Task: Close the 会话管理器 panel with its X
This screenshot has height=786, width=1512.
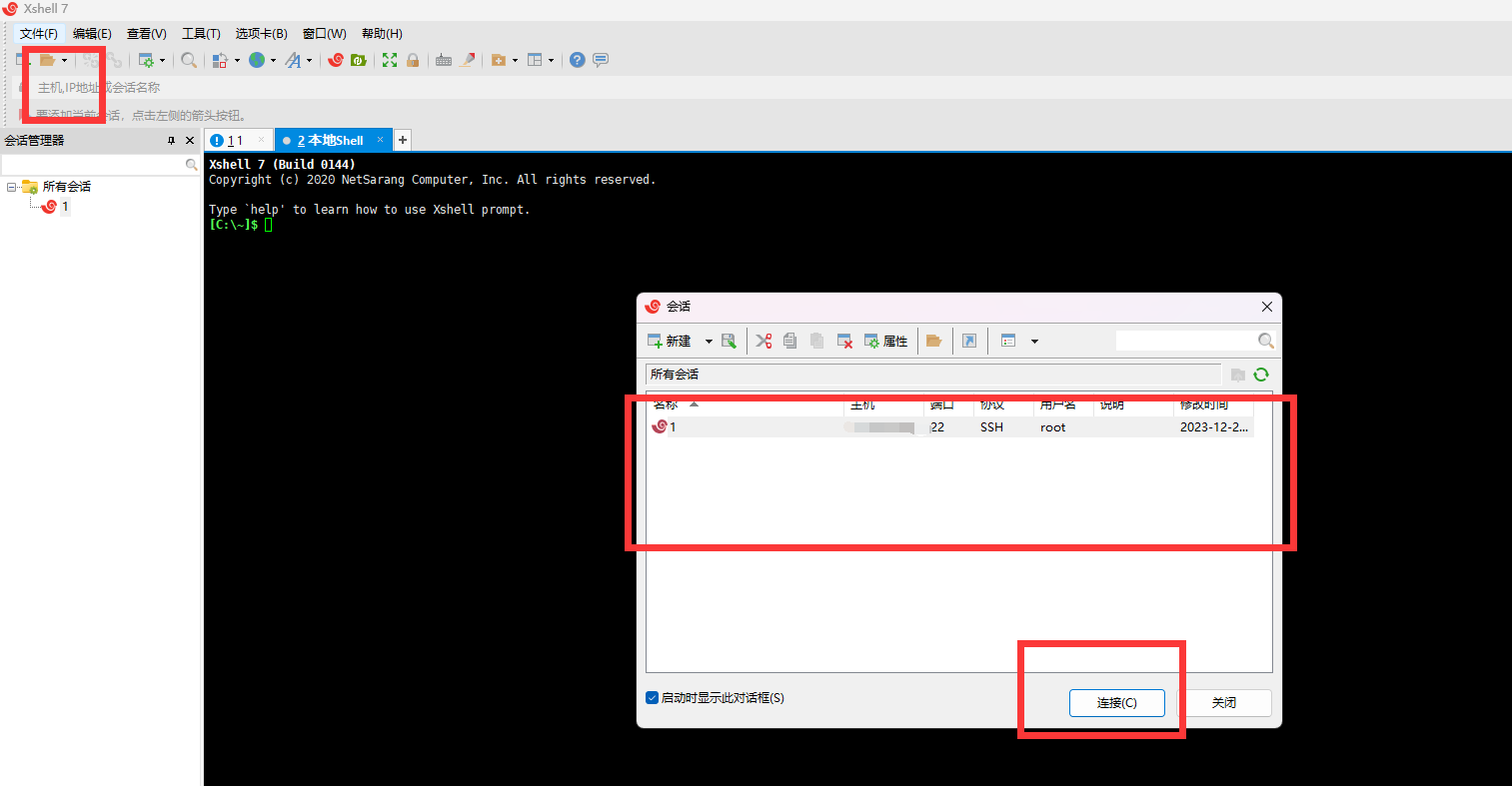Action: pyautogui.click(x=190, y=141)
